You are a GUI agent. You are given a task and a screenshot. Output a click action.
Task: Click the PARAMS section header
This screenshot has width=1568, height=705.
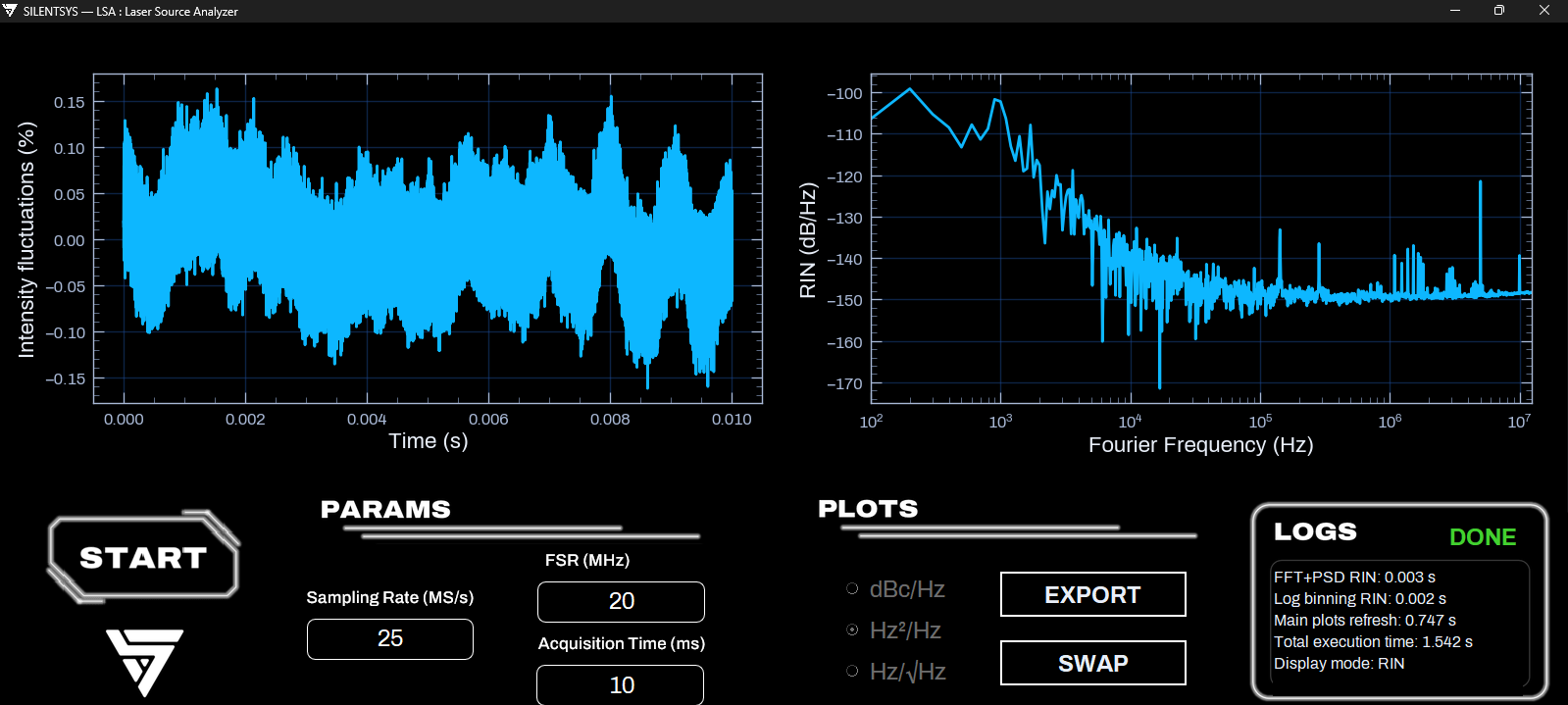(x=385, y=510)
